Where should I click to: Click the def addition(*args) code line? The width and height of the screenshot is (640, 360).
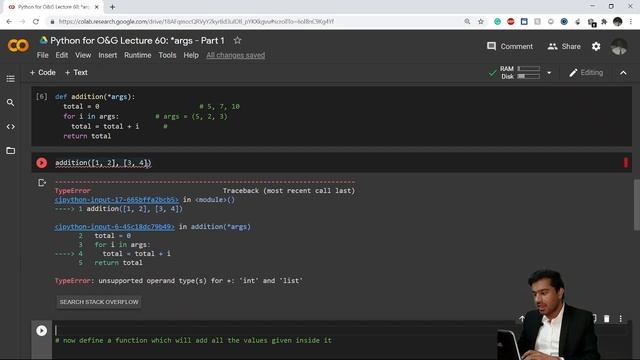point(95,97)
